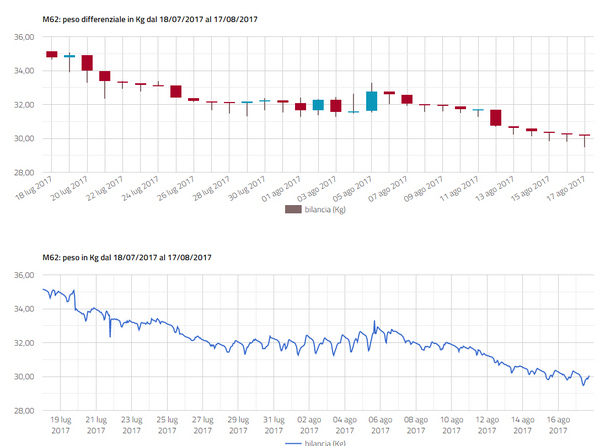Select the blue candlestick at 02 ago 2017
Viewport: 600px width, 446px height.
tap(318, 104)
